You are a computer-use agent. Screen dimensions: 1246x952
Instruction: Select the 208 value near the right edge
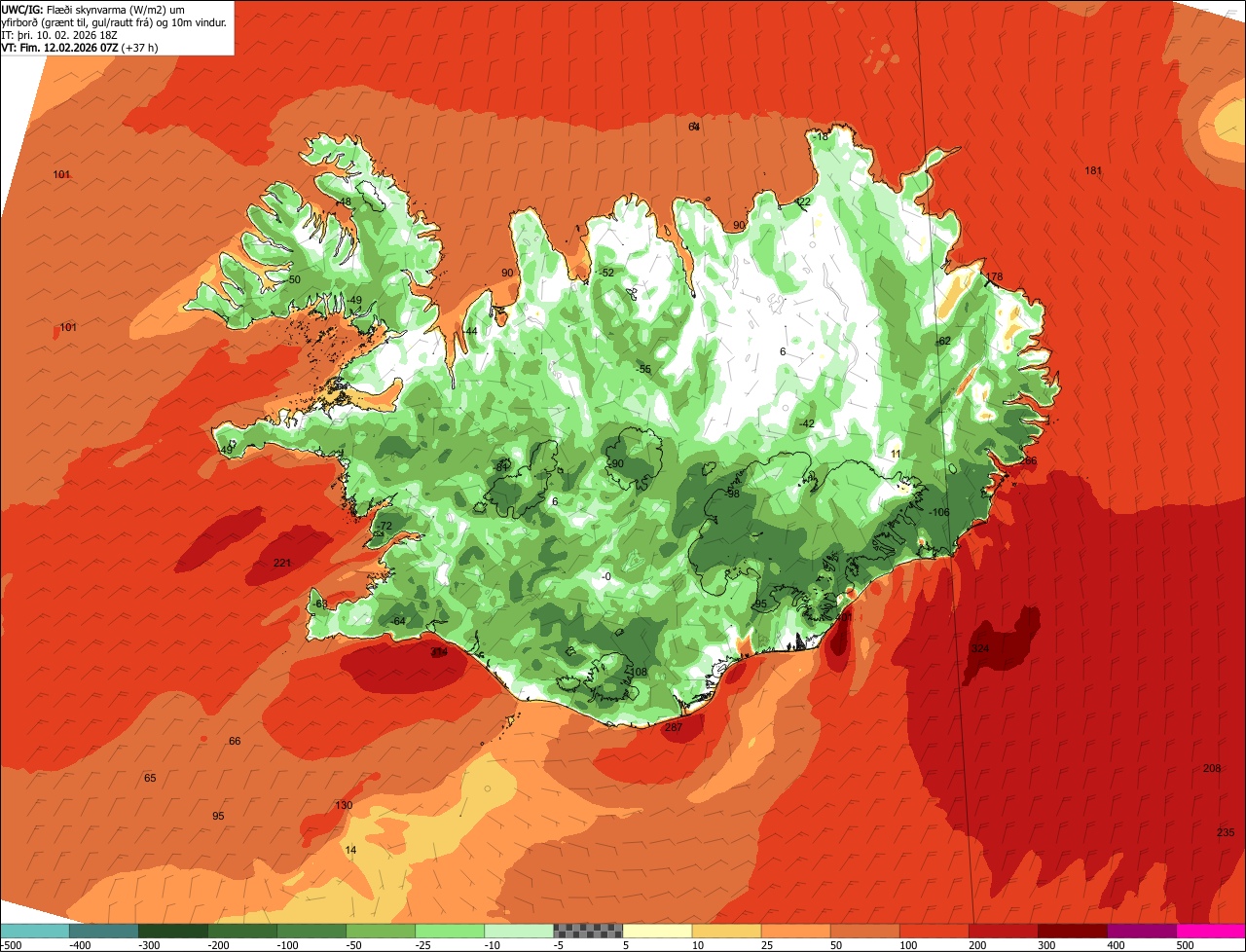coord(1212,768)
